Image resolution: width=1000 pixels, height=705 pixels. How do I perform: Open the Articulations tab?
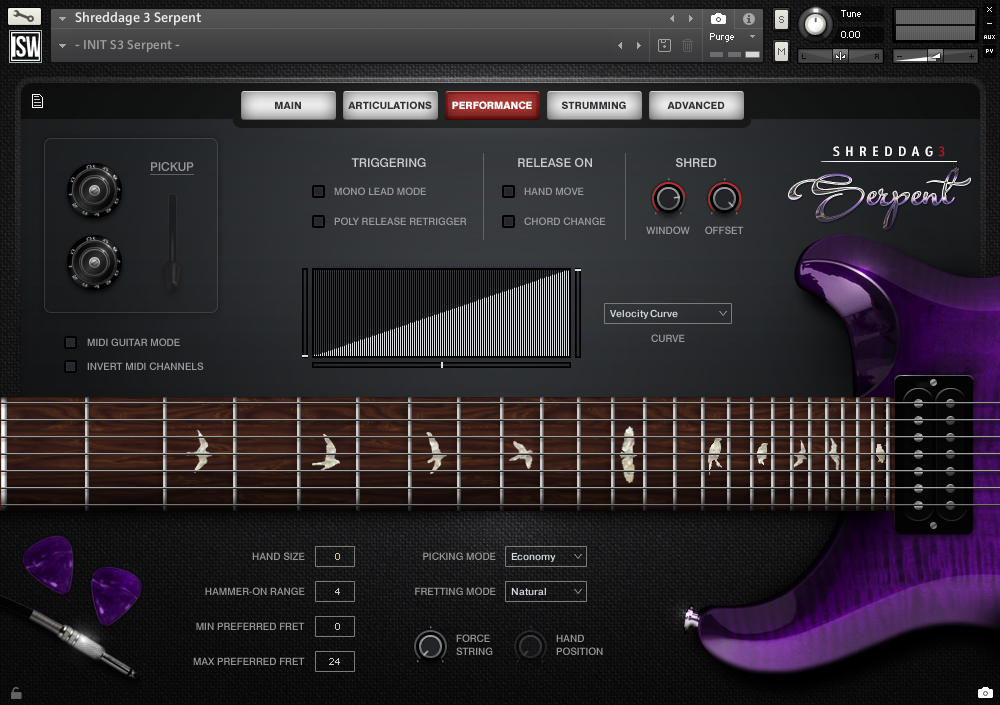[x=390, y=104]
